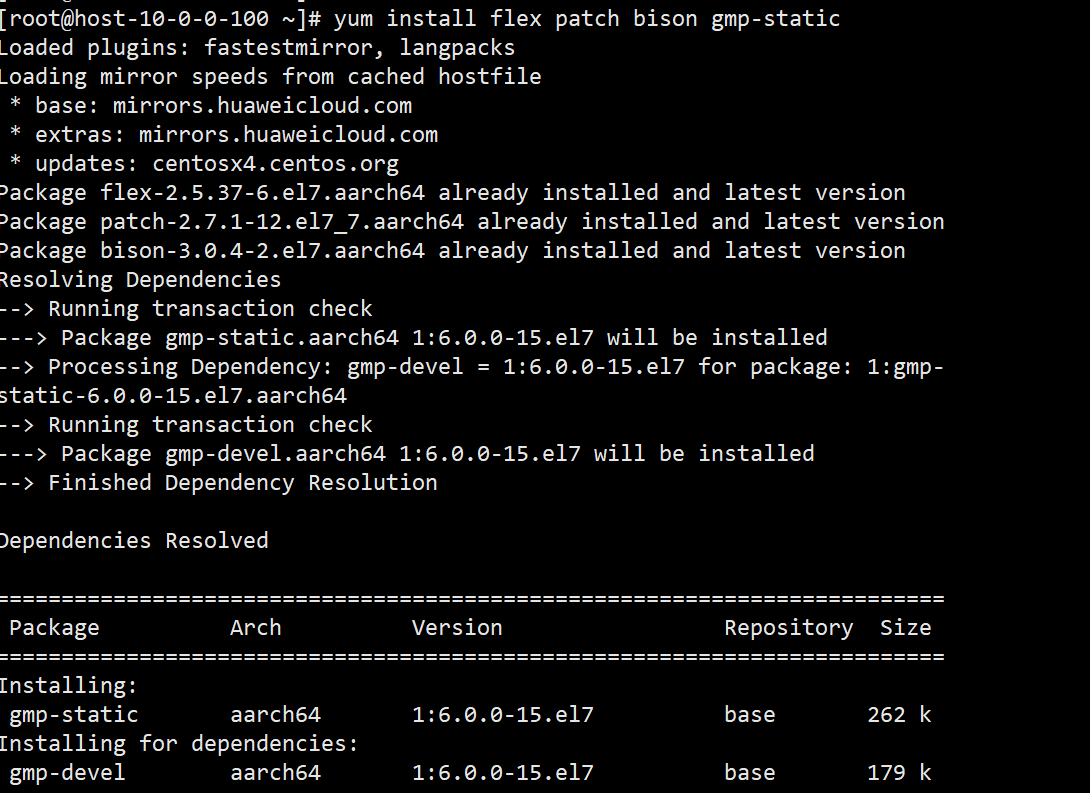Click the Version column header
The image size is (1090, 793).
pos(457,628)
